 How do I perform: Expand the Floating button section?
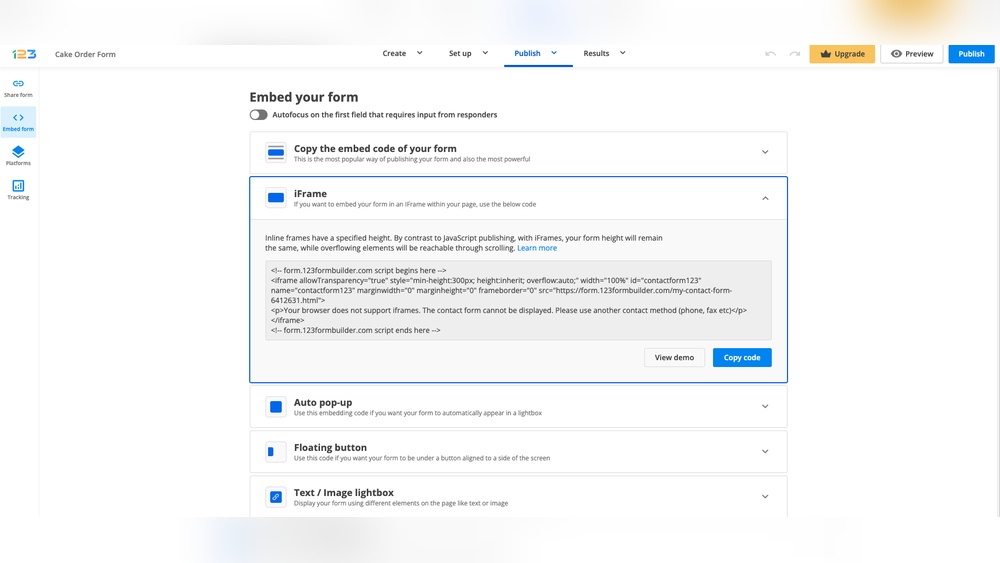[x=765, y=451]
